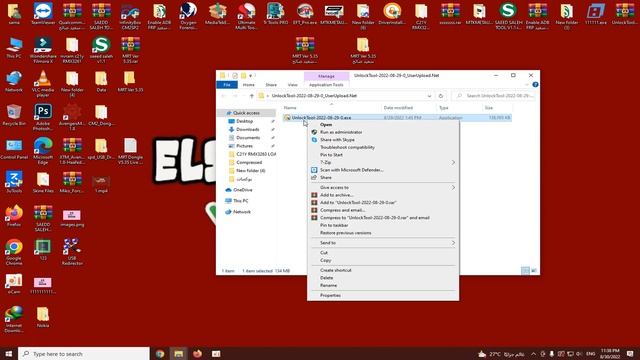
Task: Show hidden system tray icons
Action: coord(533,354)
